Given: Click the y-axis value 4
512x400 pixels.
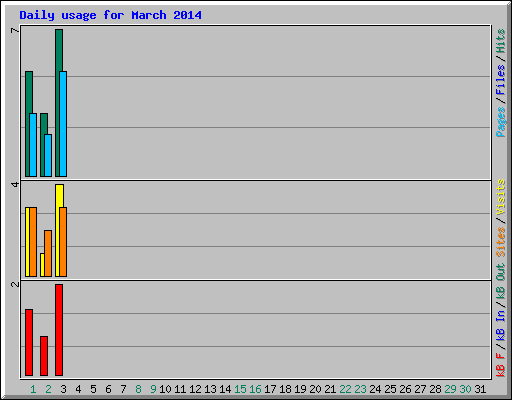Looking at the screenshot, I should click(15, 184).
